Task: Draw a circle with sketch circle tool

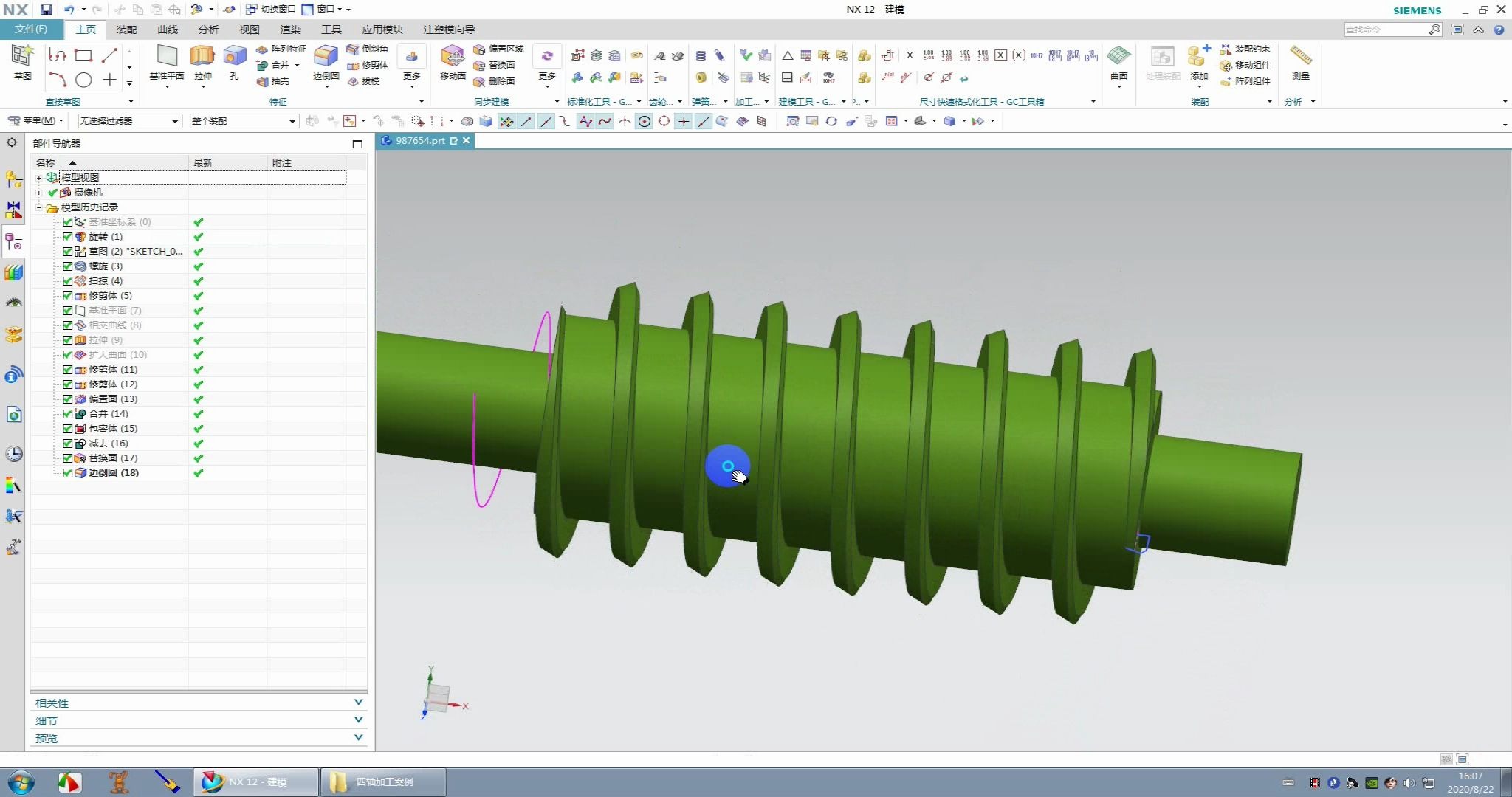Action: point(83,80)
